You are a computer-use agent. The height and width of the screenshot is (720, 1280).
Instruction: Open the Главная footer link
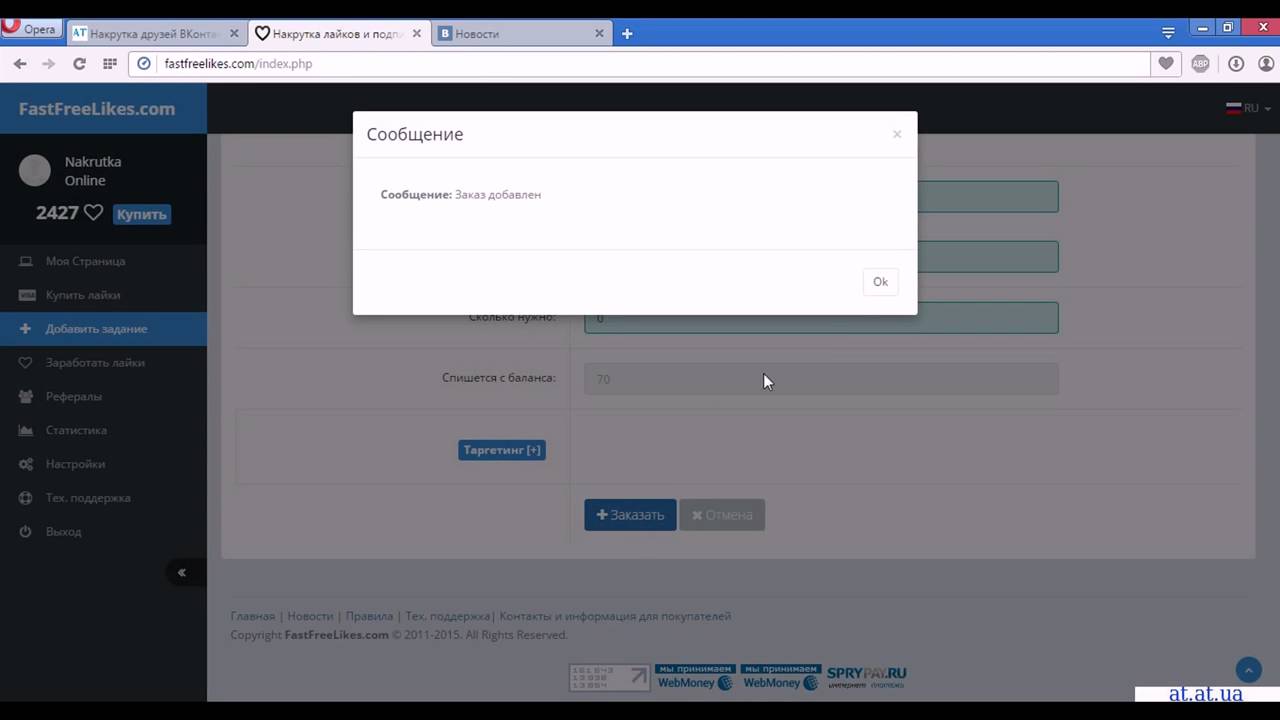[x=253, y=616]
